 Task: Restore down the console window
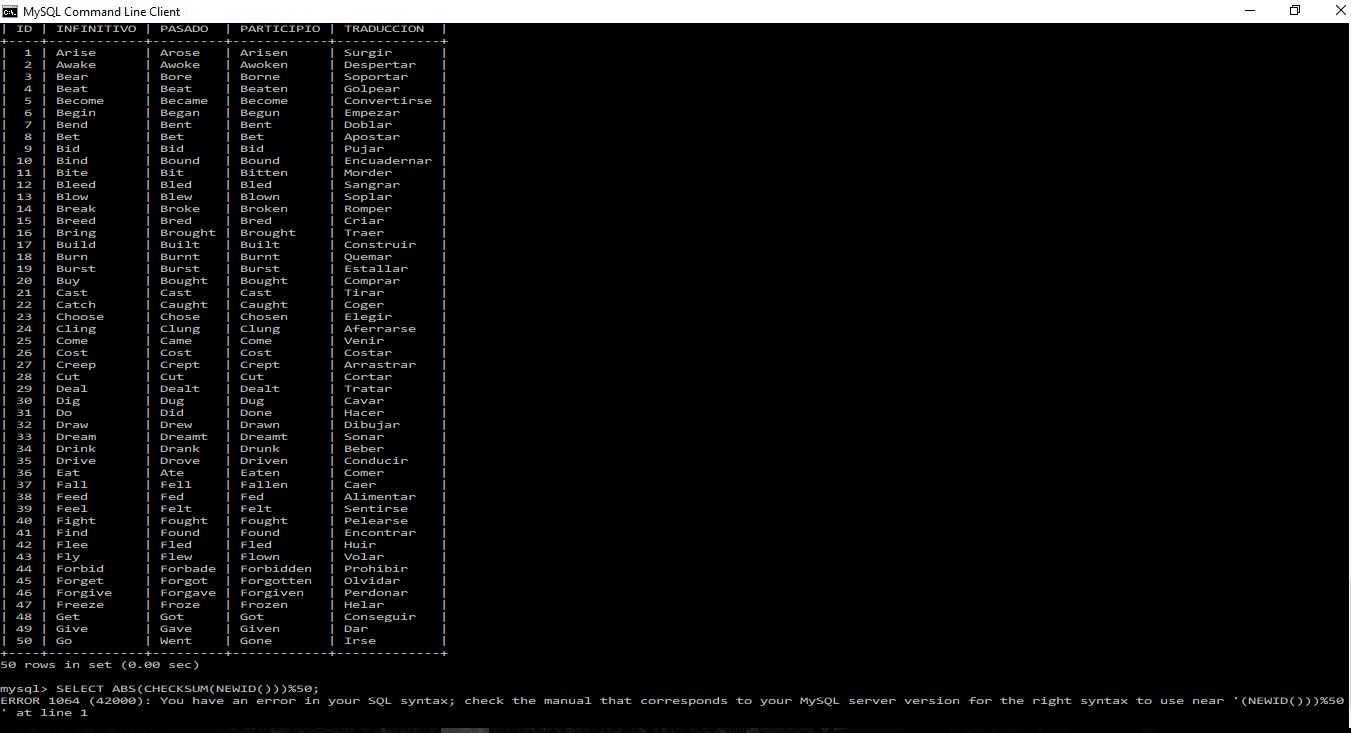pos(1295,11)
